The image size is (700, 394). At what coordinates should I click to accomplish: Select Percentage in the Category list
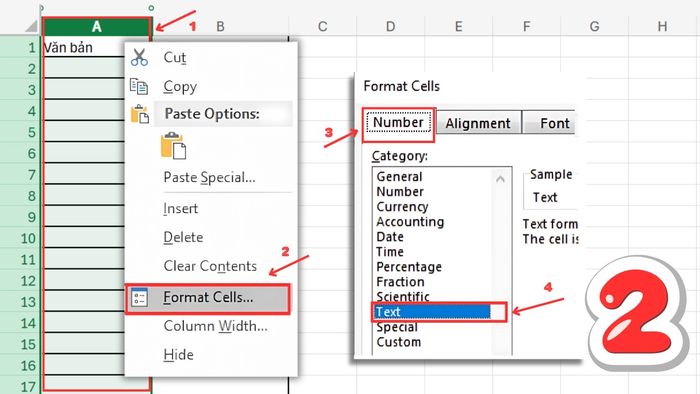click(408, 267)
